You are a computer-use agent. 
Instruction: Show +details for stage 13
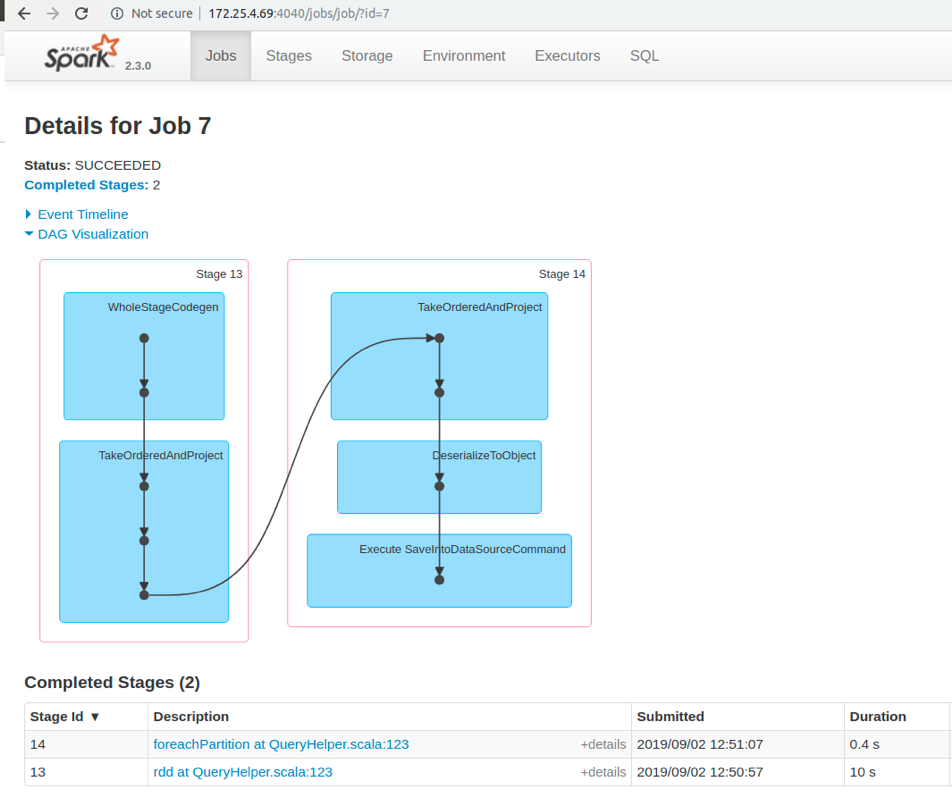[603, 772]
